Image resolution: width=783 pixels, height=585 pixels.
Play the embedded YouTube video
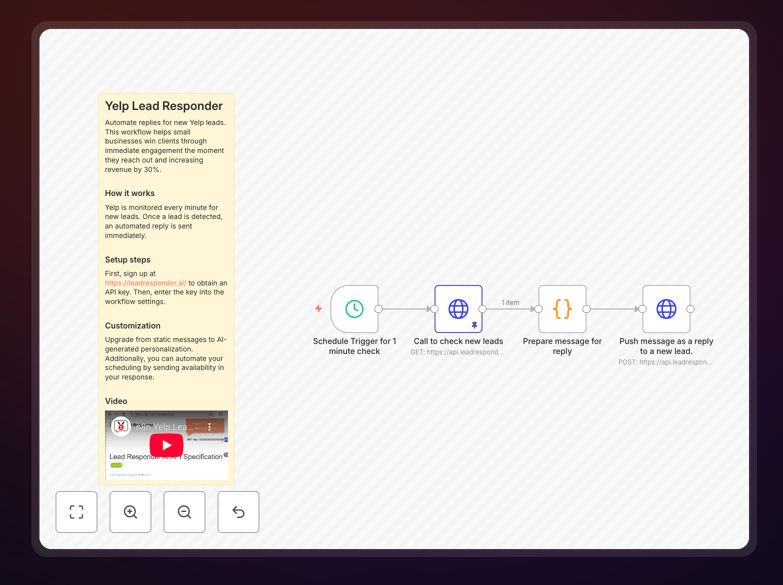pyautogui.click(x=166, y=445)
